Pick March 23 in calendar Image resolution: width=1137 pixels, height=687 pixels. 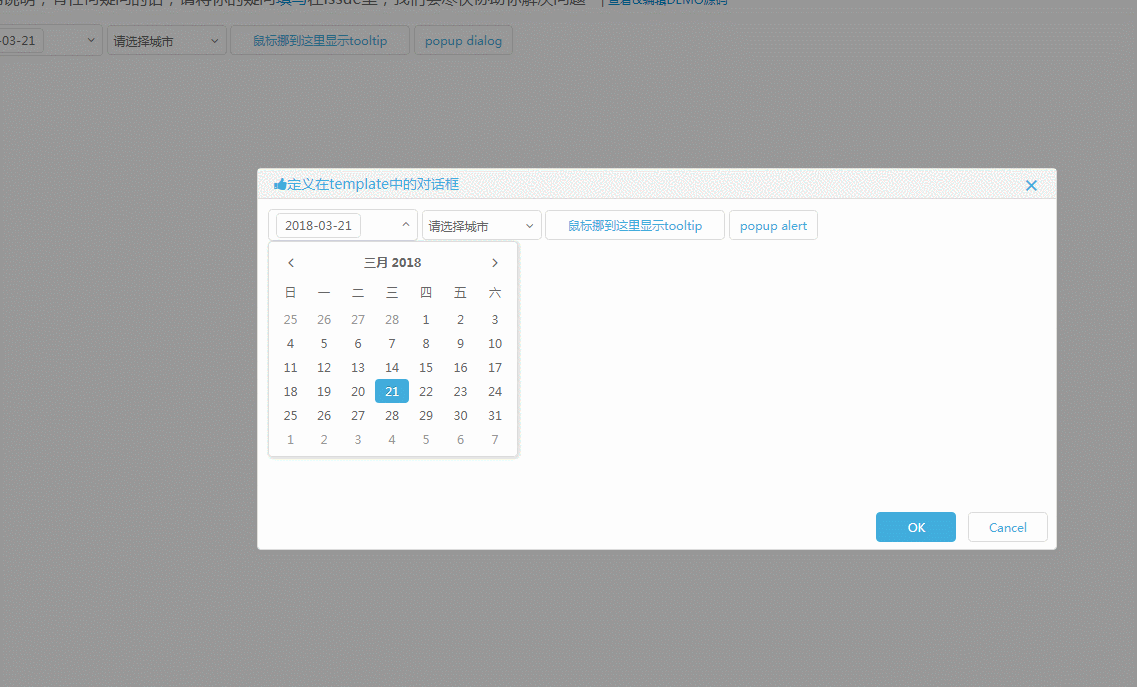coord(460,392)
